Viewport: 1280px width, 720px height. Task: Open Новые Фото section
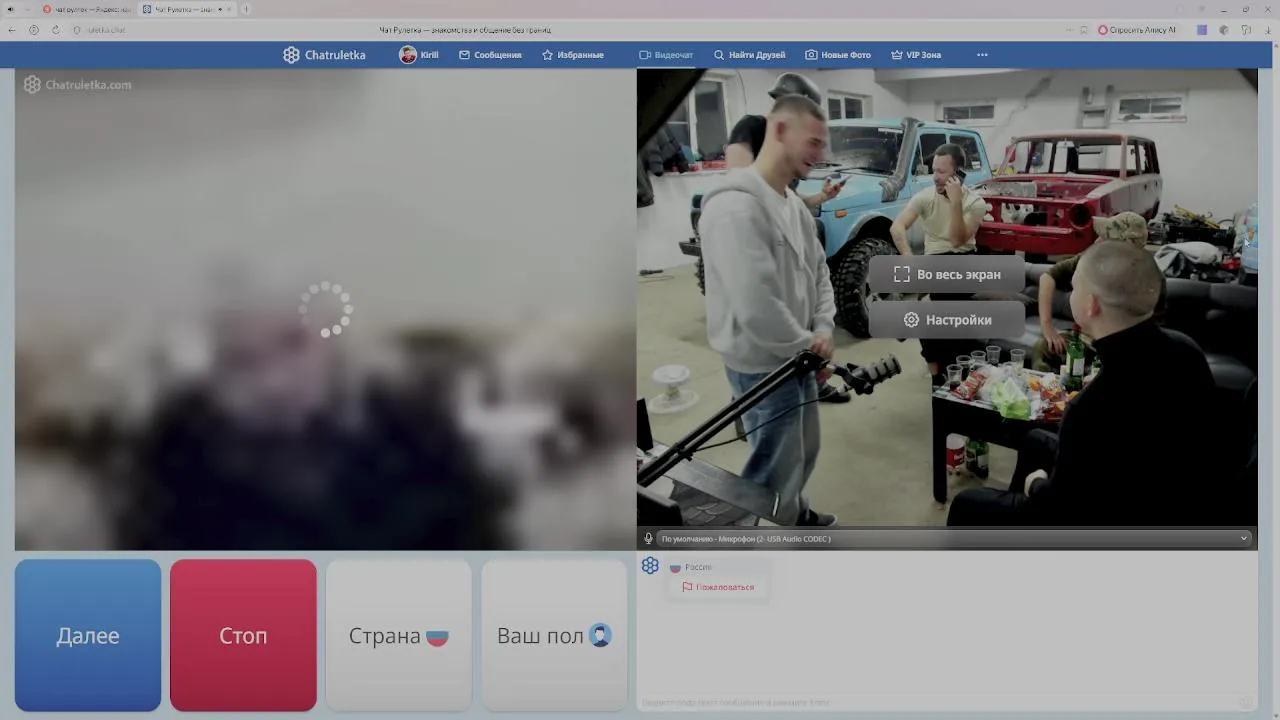pyautogui.click(x=838, y=55)
